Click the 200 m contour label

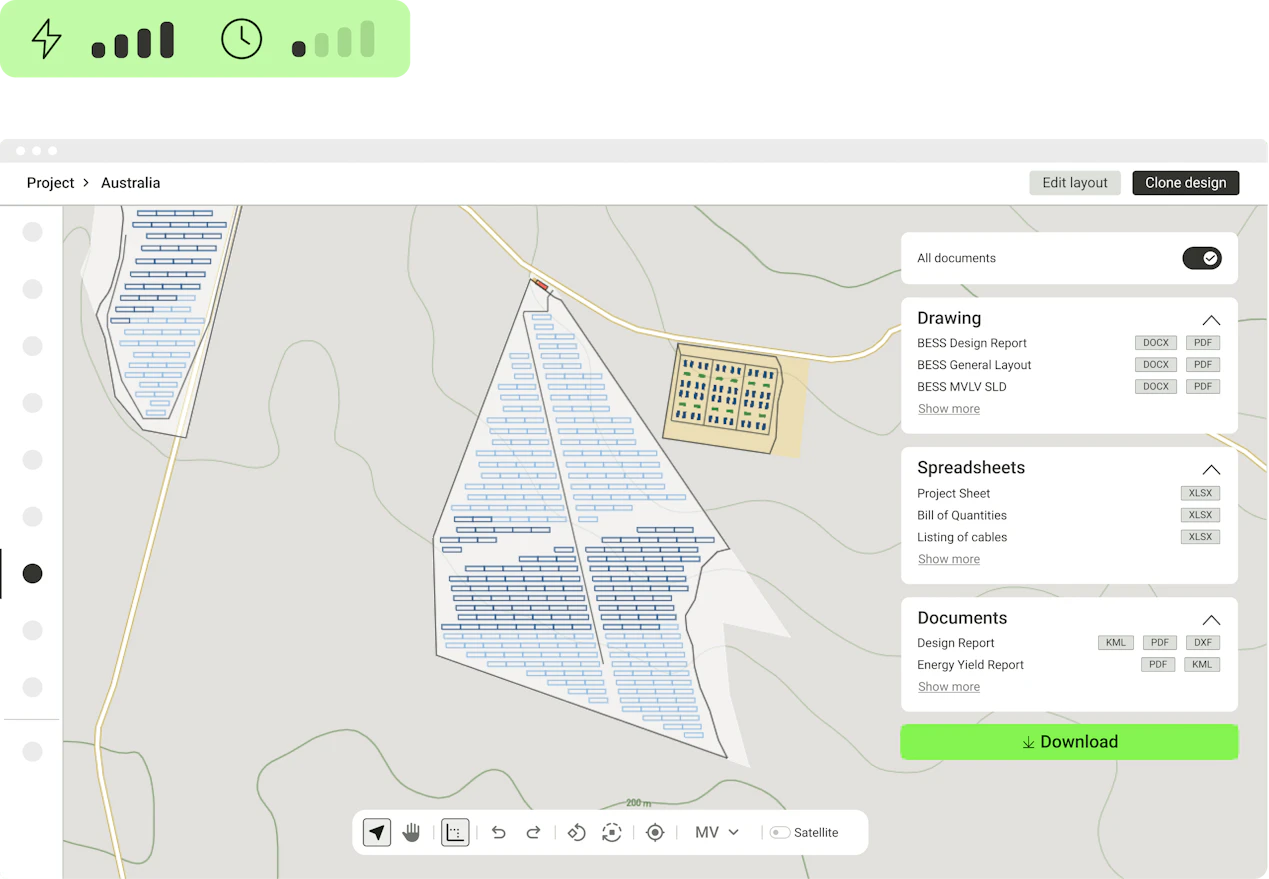pyautogui.click(x=639, y=803)
